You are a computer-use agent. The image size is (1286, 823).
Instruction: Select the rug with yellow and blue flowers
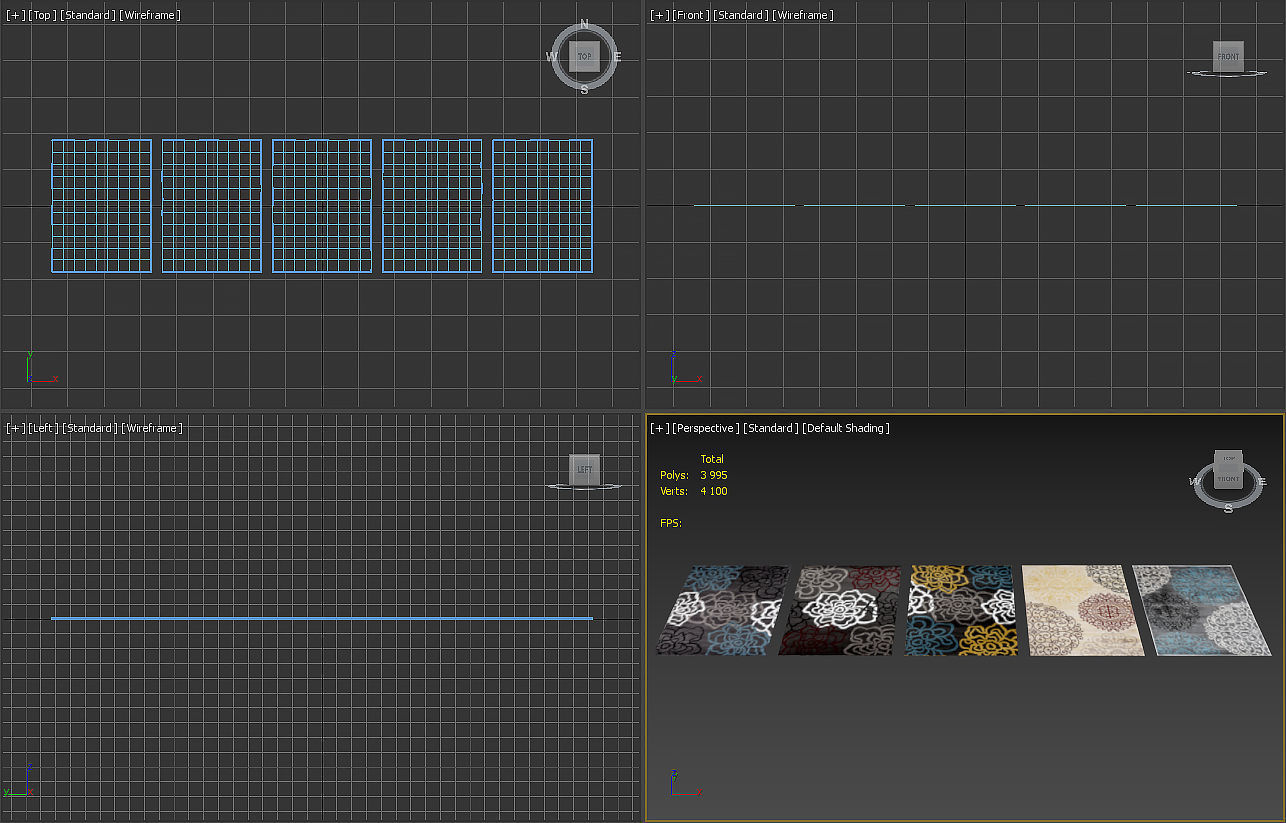[962, 610]
